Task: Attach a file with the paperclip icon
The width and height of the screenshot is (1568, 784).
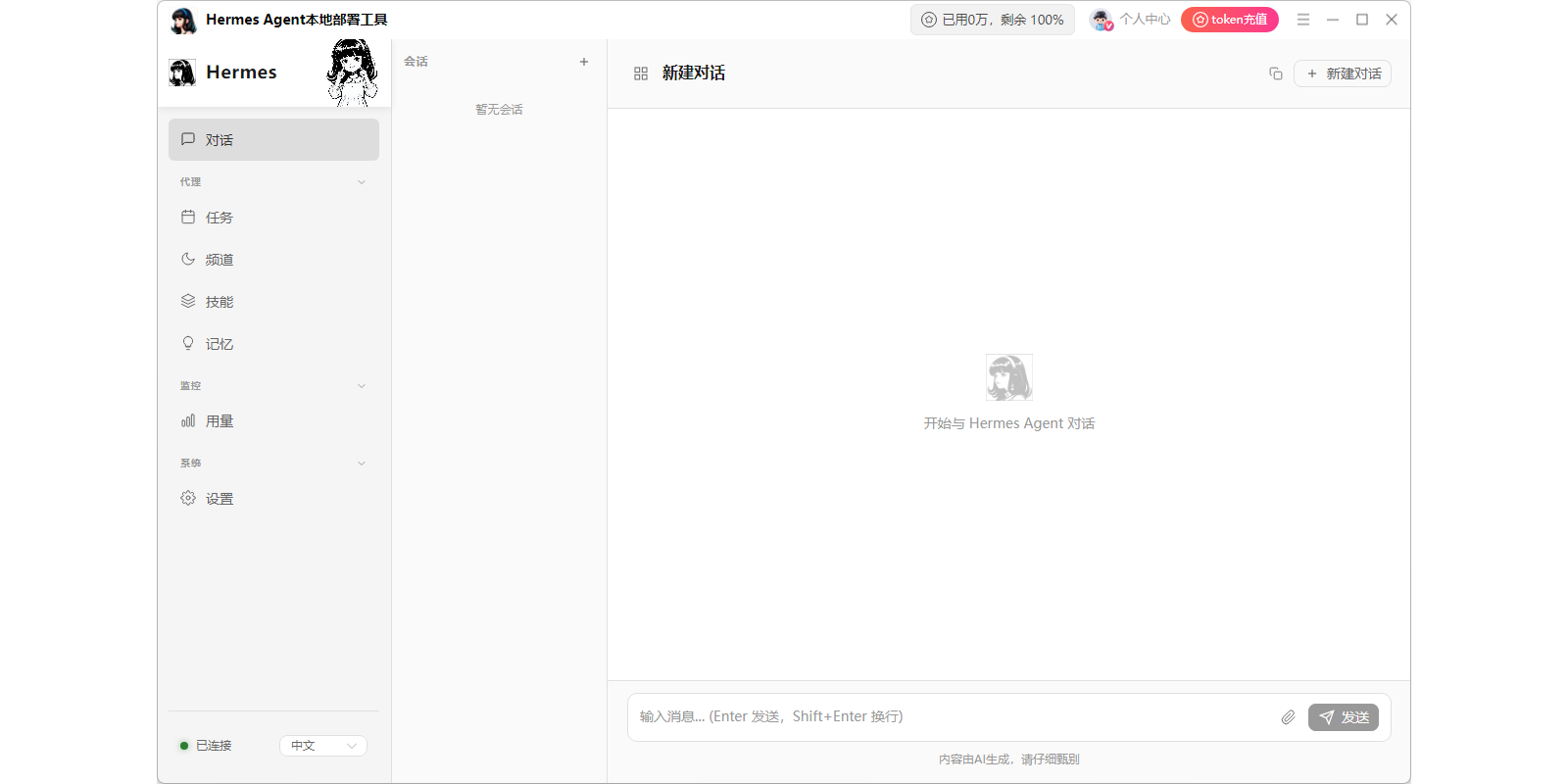Action: [1288, 717]
